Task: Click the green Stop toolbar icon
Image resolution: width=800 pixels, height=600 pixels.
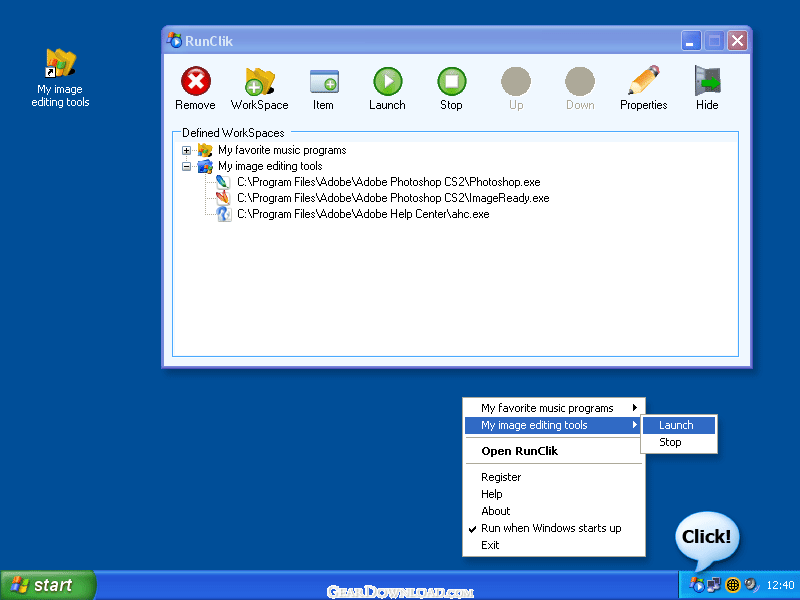Action: pos(452,81)
